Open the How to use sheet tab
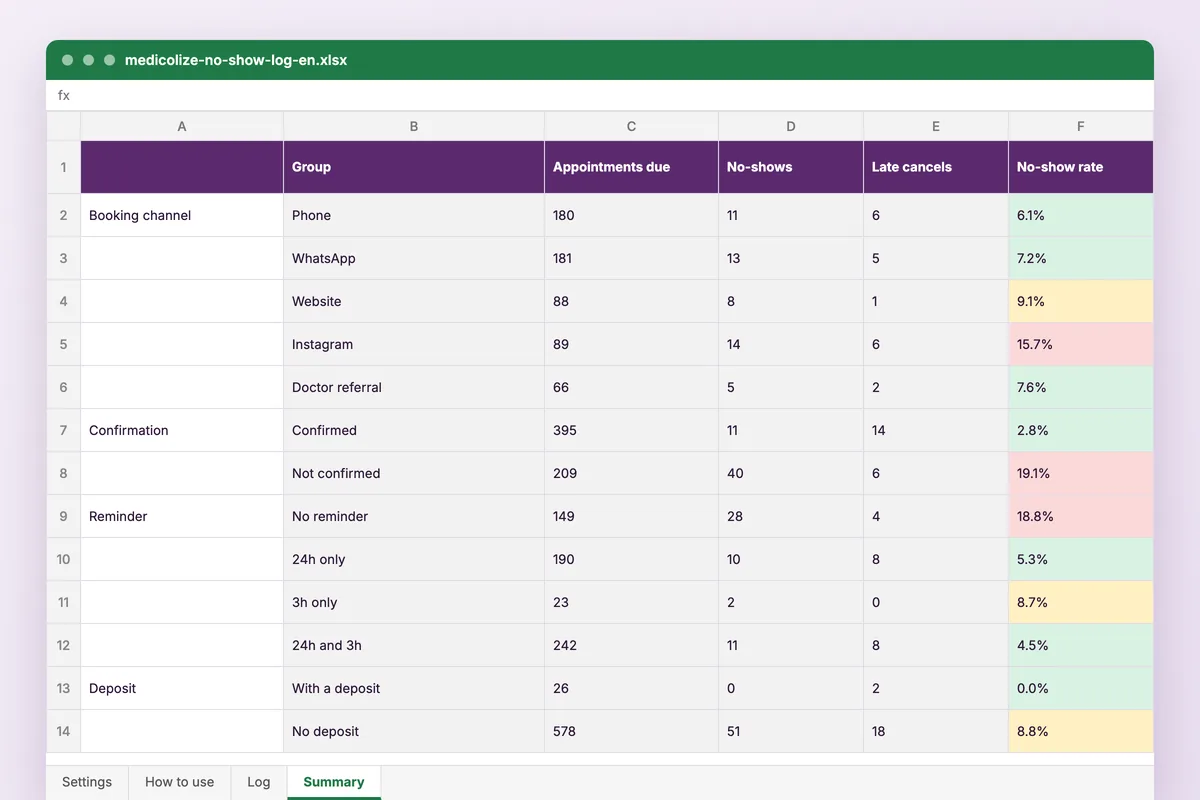1200x800 pixels. (180, 782)
